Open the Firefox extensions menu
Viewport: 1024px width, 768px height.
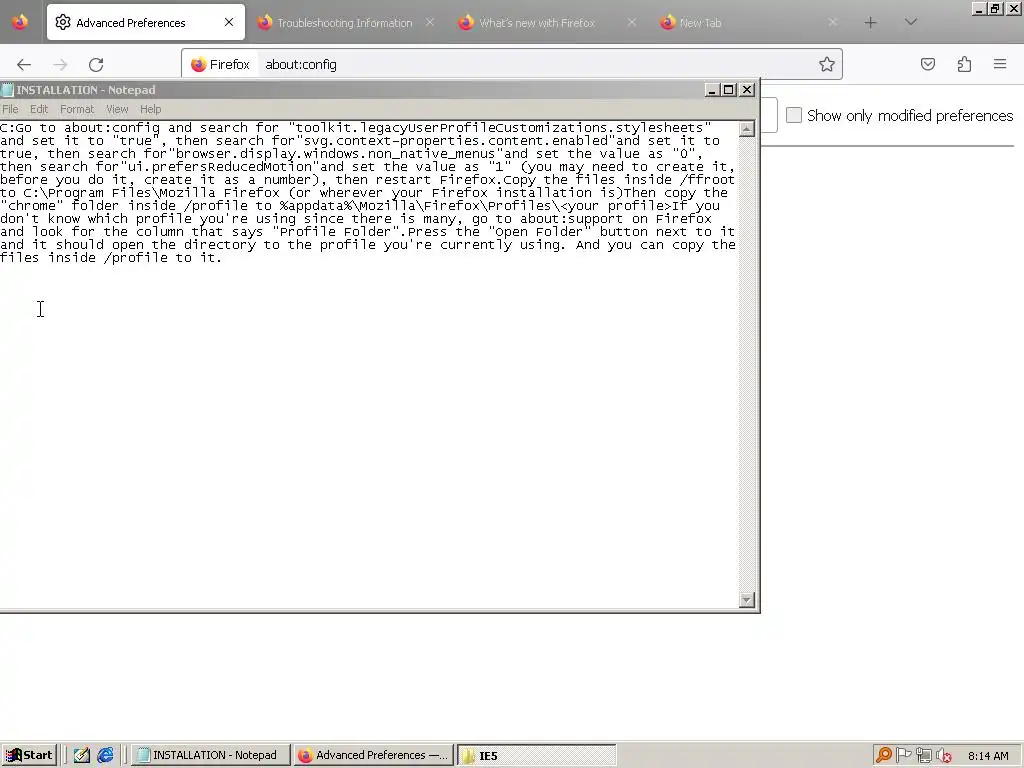965,64
